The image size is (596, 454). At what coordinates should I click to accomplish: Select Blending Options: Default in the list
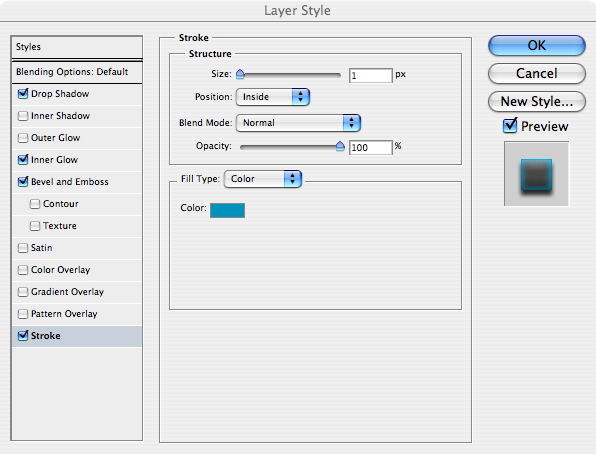click(x=77, y=72)
